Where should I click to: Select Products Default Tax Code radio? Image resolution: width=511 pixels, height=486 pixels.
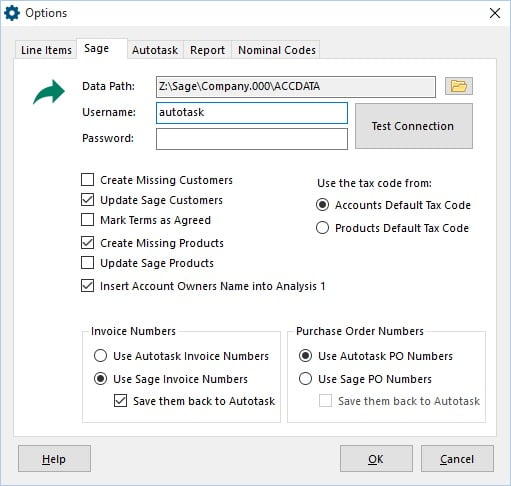[322, 228]
